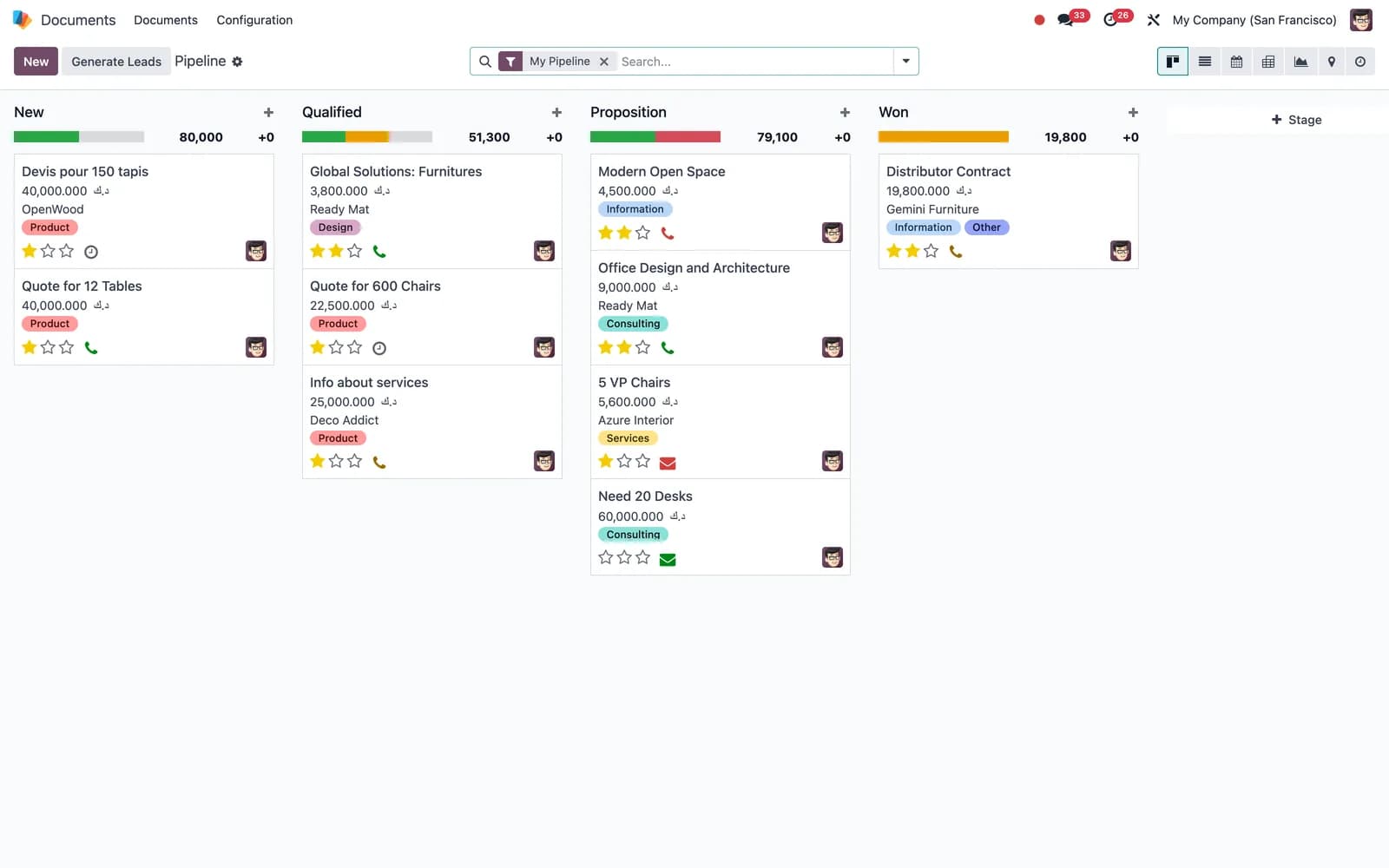Viewport: 1389px width, 868px height.
Task: Open the Documents menu
Action: (x=166, y=20)
